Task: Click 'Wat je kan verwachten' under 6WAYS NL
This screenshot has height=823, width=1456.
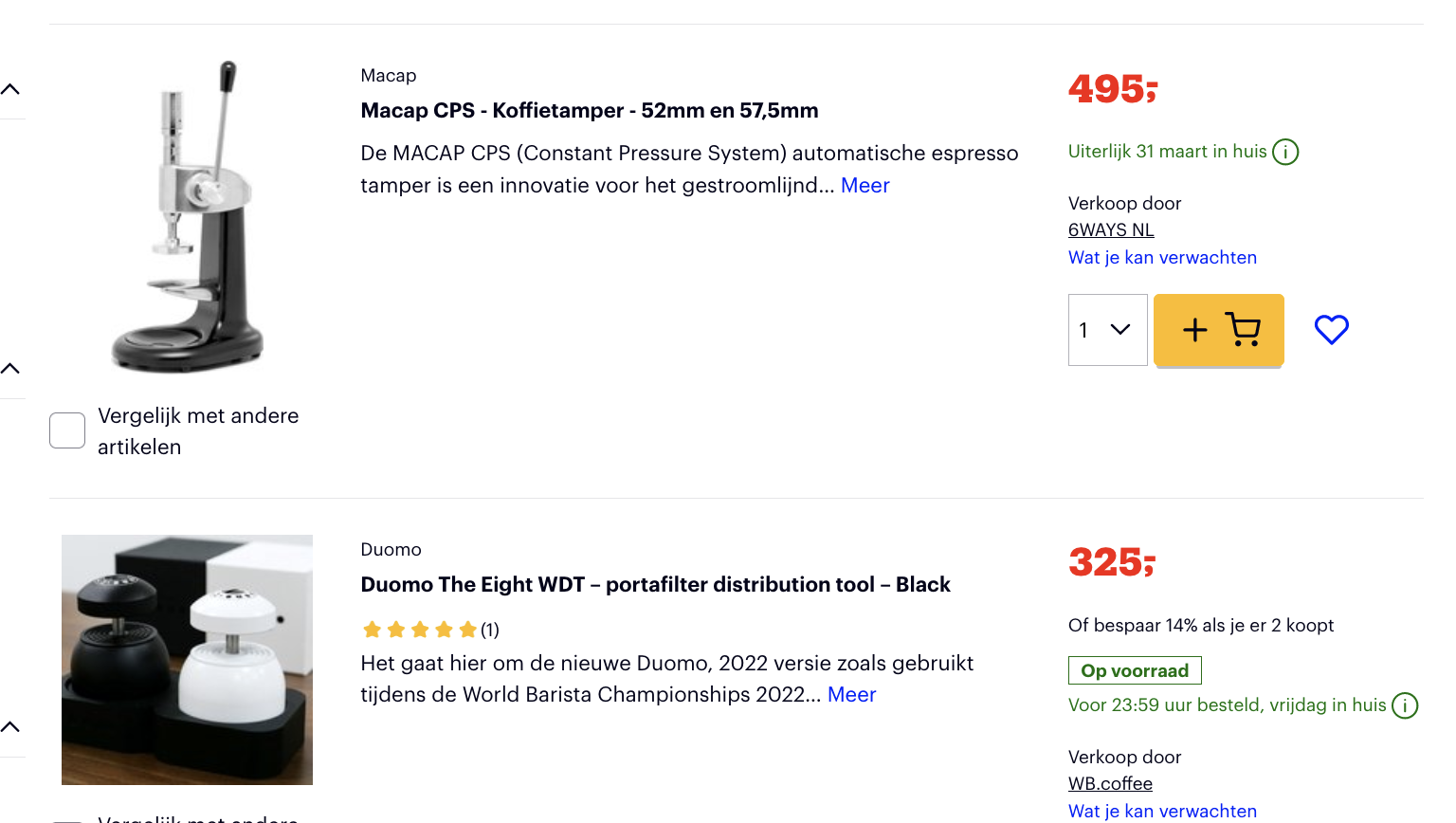Action: (x=1162, y=258)
